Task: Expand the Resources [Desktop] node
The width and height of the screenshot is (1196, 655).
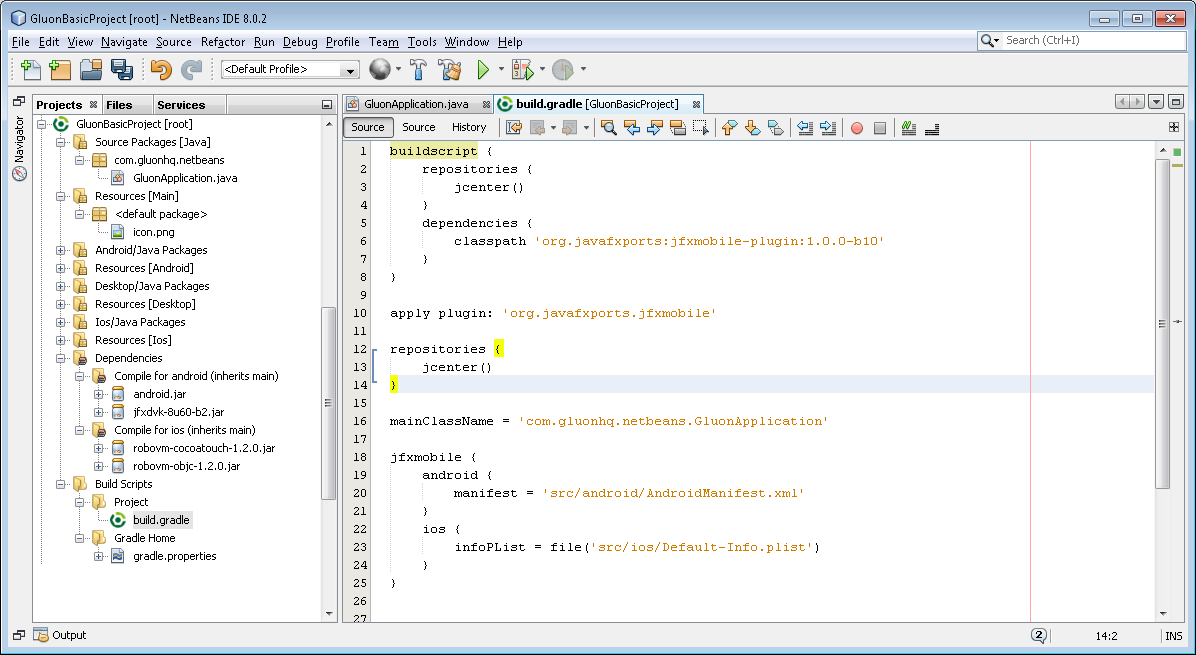Action: 60,304
